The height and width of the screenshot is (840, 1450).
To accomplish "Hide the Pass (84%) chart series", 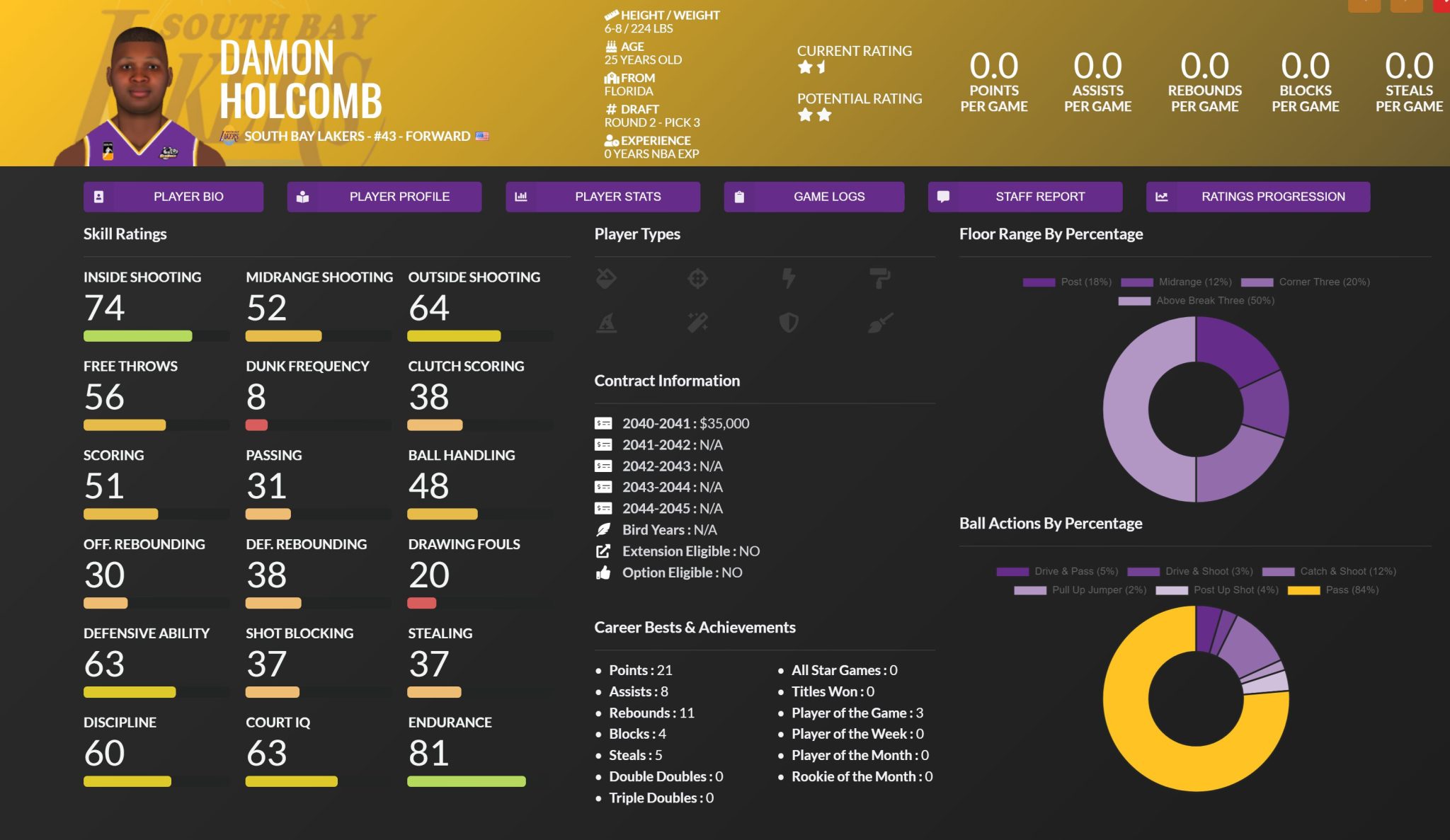I will click(1333, 590).
